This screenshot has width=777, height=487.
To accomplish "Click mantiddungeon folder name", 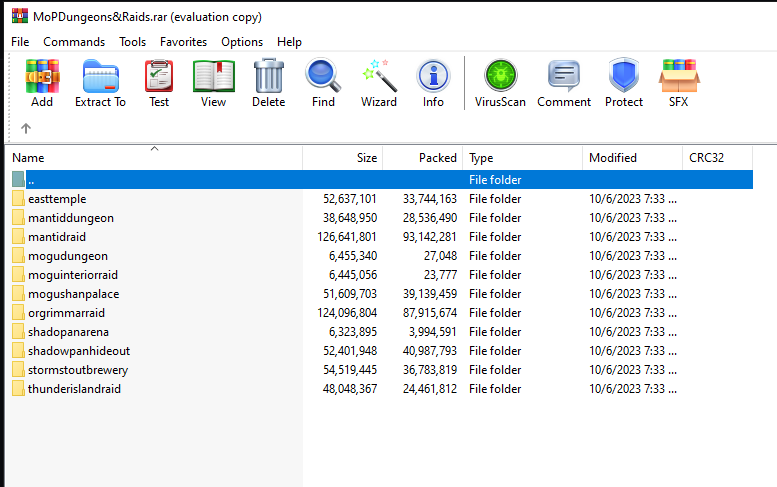I will pyautogui.click(x=71, y=218).
